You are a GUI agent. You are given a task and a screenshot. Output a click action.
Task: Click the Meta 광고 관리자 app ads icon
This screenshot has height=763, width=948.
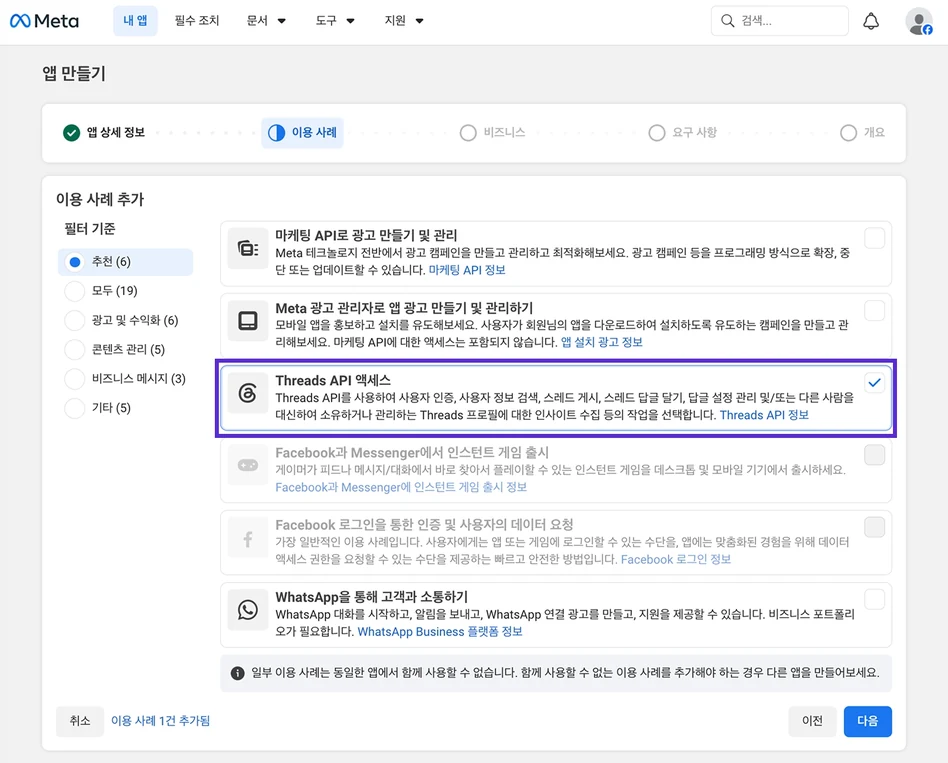(x=248, y=320)
